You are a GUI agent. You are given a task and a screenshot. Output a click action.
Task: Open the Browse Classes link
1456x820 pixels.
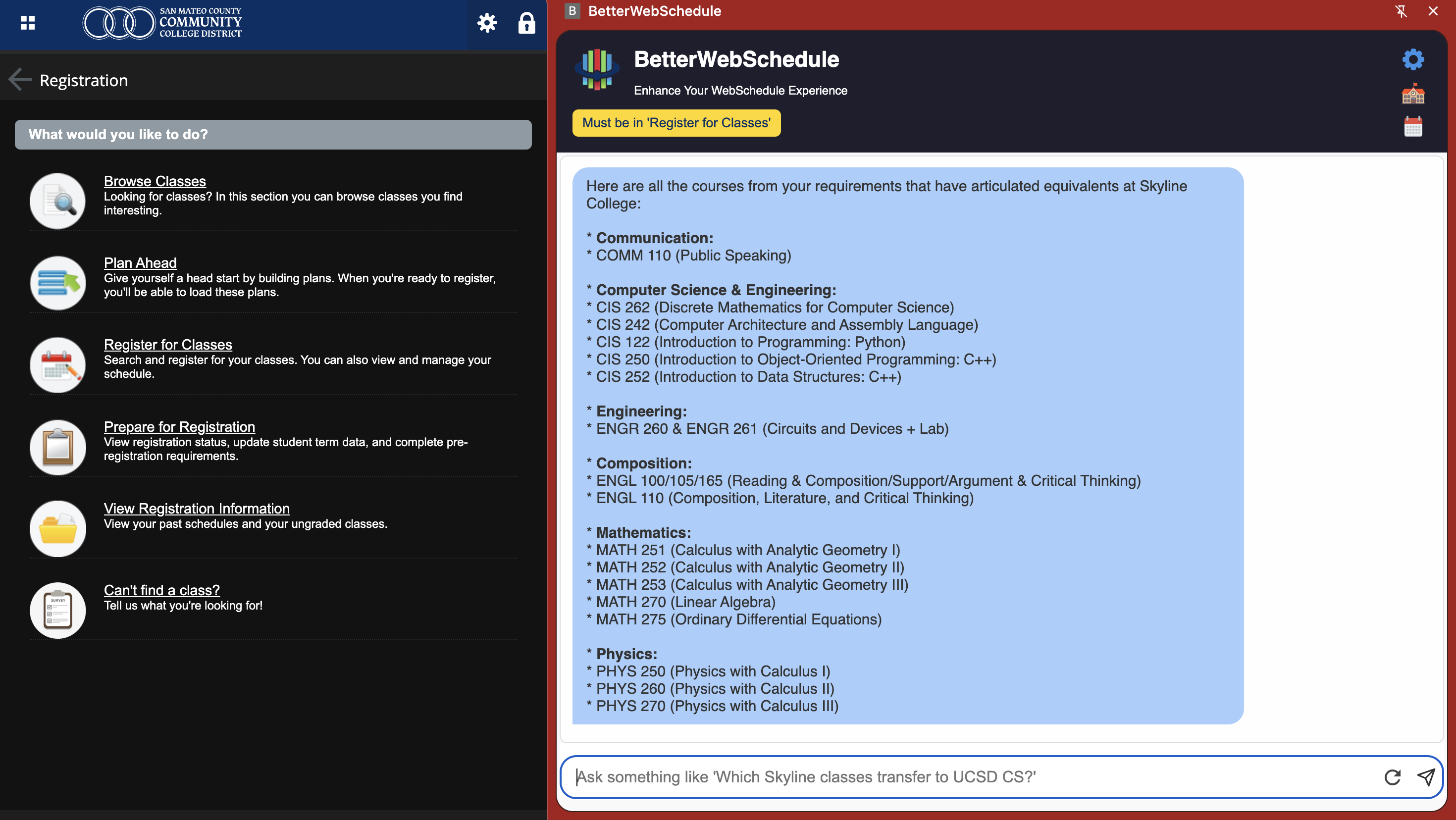pyautogui.click(x=155, y=181)
